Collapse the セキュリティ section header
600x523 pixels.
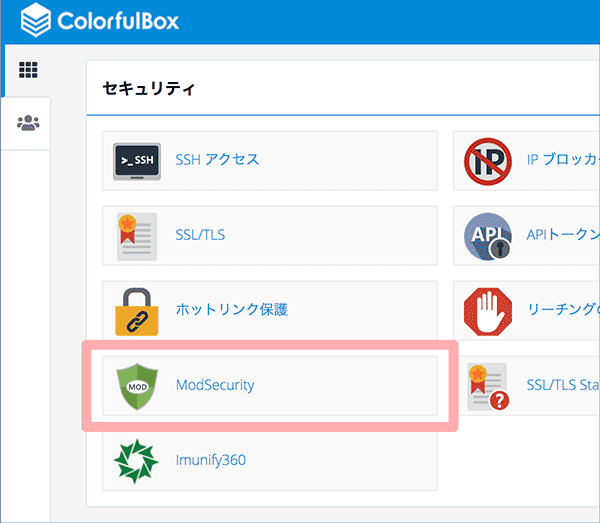(x=149, y=89)
